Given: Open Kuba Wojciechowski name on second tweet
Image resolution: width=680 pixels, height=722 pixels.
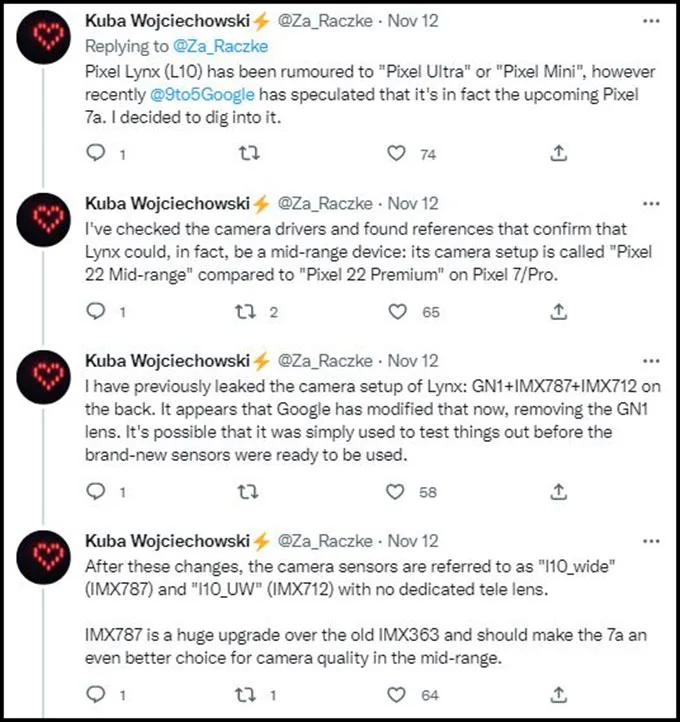Looking at the screenshot, I should [168, 203].
